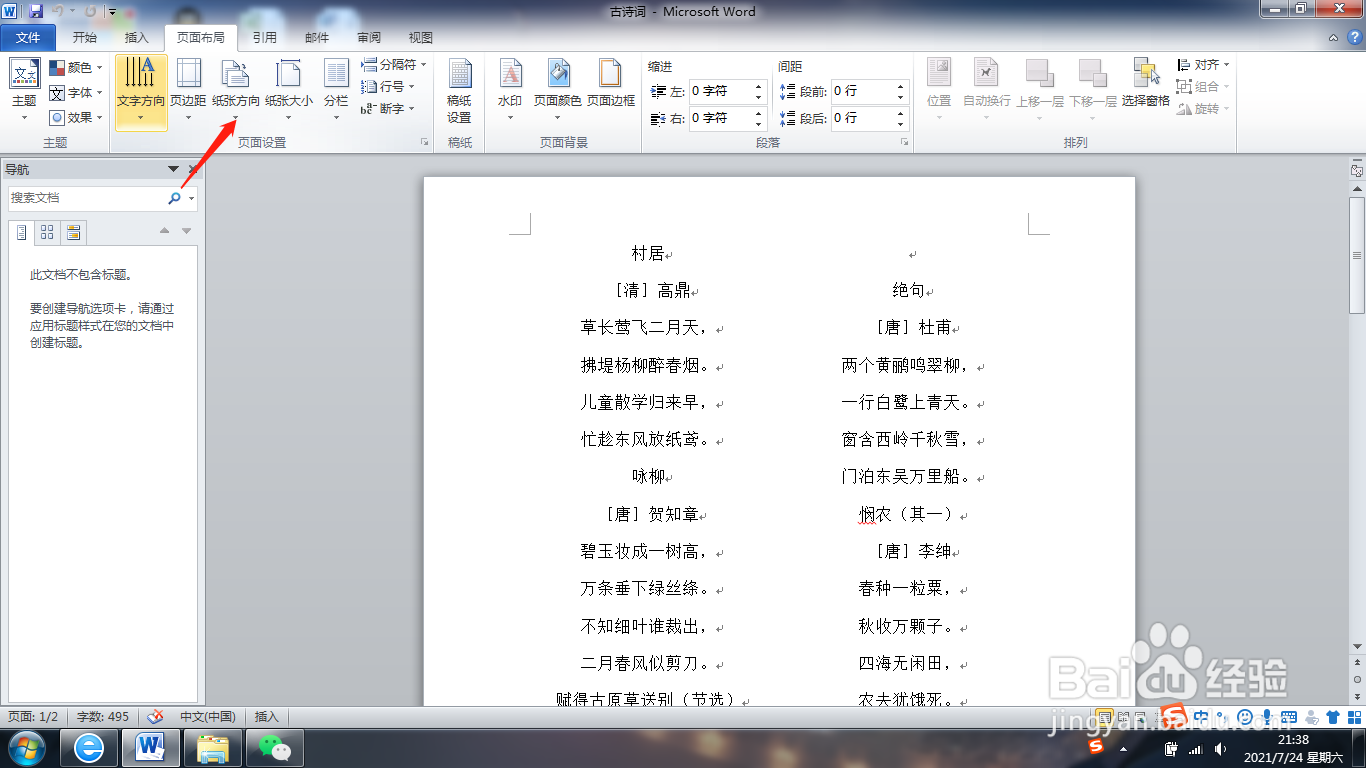Open the 断字 hyphenation dropdown
1366x768 pixels.
(388, 109)
